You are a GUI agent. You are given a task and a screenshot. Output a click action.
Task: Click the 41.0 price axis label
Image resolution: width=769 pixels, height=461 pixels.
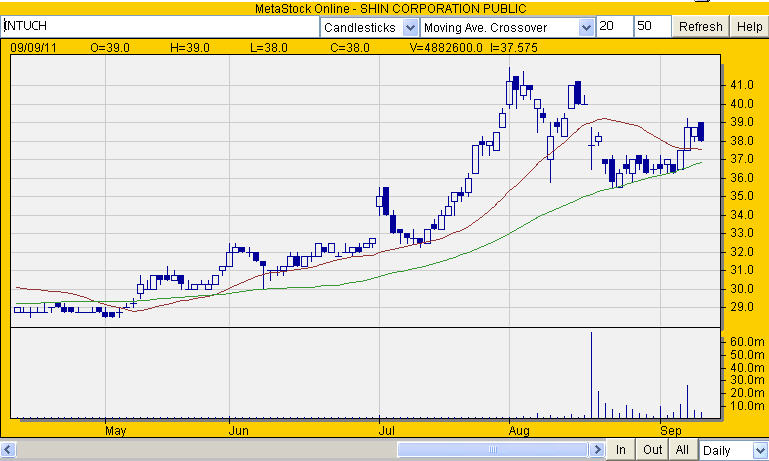click(x=742, y=85)
